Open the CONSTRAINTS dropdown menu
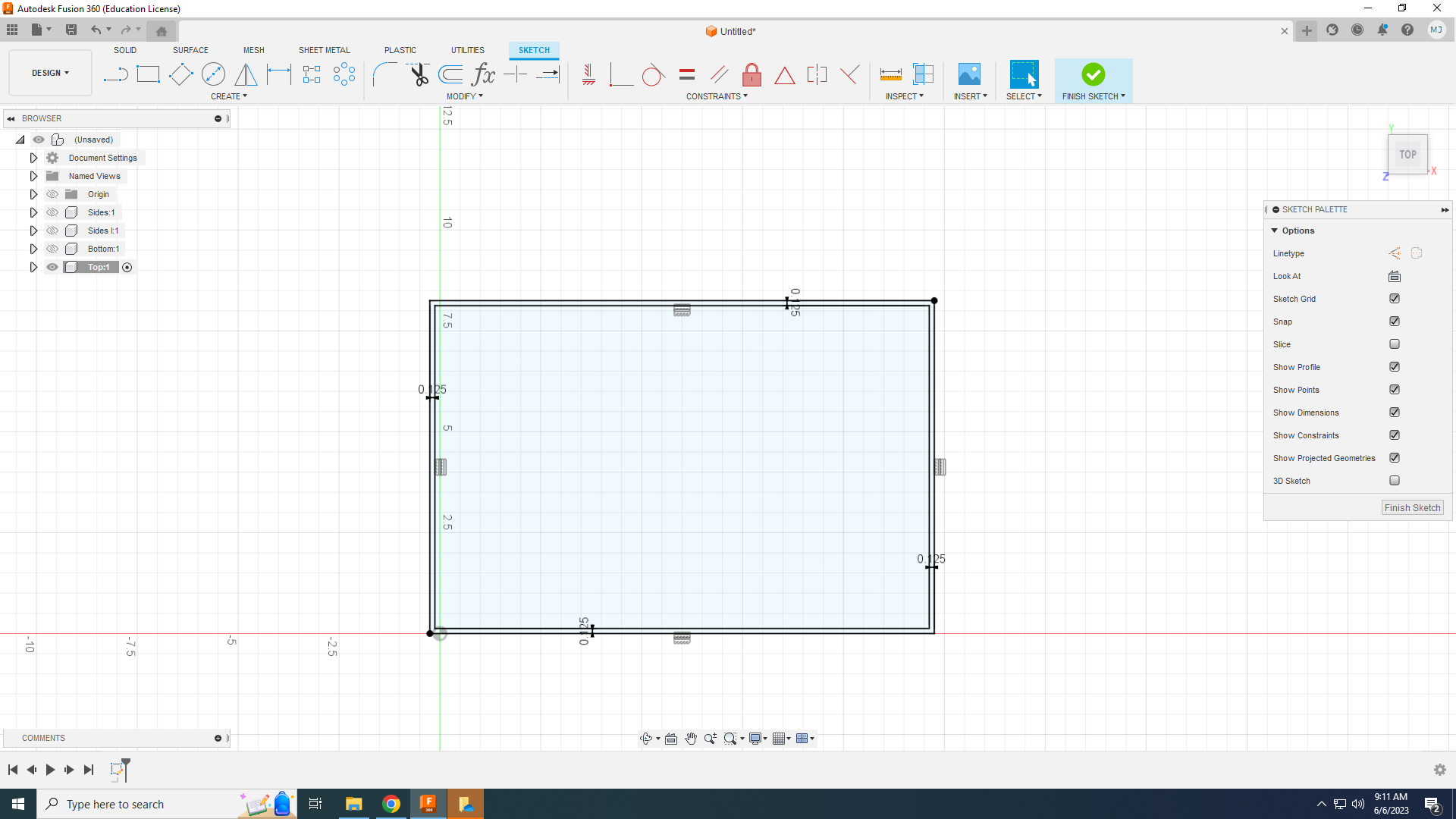The width and height of the screenshot is (1456, 819). (x=717, y=96)
